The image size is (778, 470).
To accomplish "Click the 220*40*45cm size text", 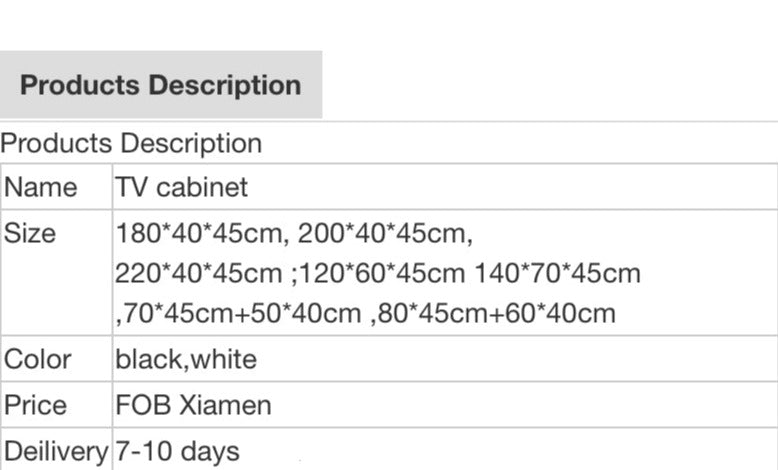I will pyautogui.click(x=199, y=274).
